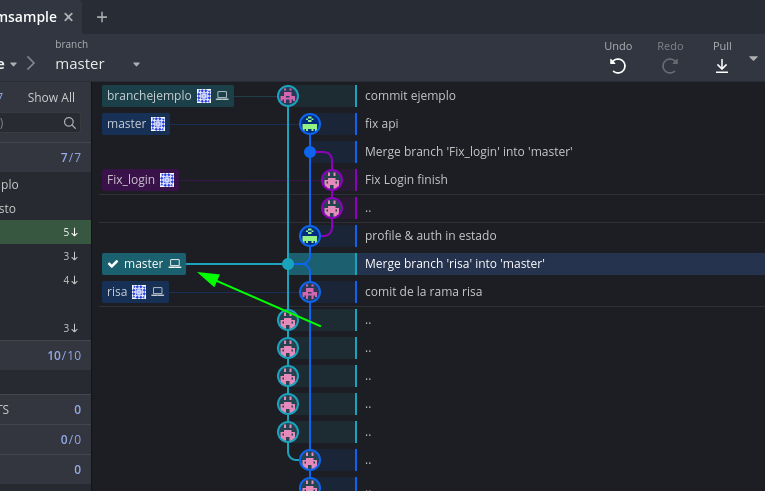Click the Redo arrow icon
This screenshot has height=491, width=765.
pyautogui.click(x=670, y=66)
